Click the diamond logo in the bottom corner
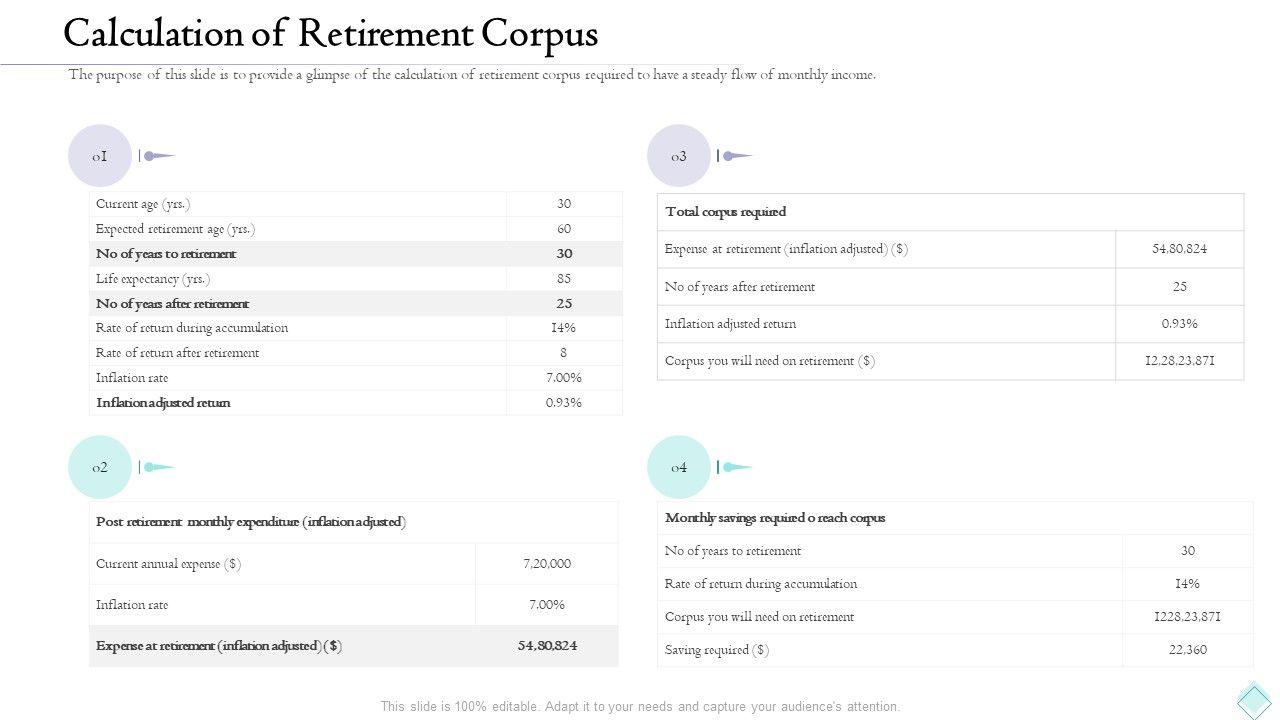This screenshot has height=720, width=1280. 1254,699
